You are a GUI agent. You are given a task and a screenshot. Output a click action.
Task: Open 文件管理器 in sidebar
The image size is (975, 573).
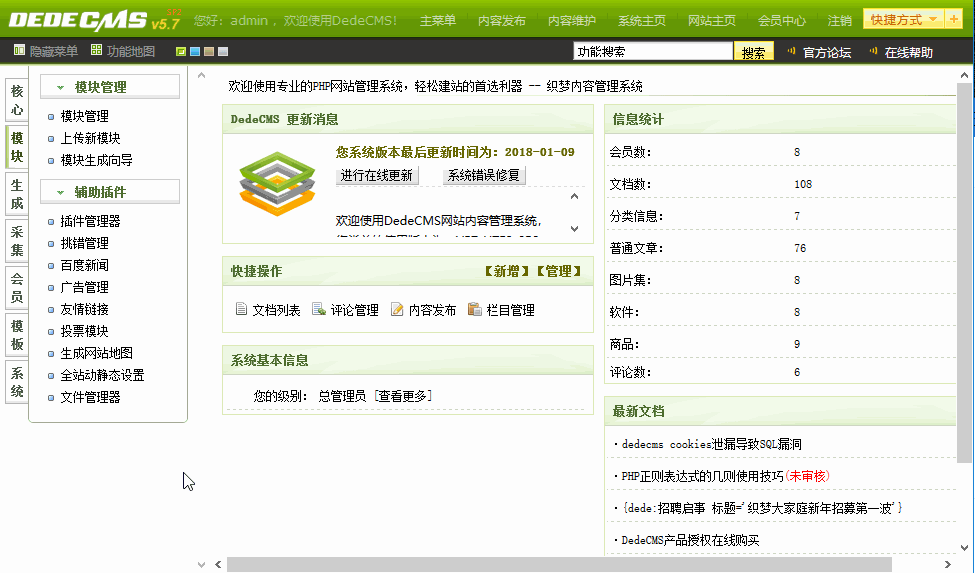point(90,397)
